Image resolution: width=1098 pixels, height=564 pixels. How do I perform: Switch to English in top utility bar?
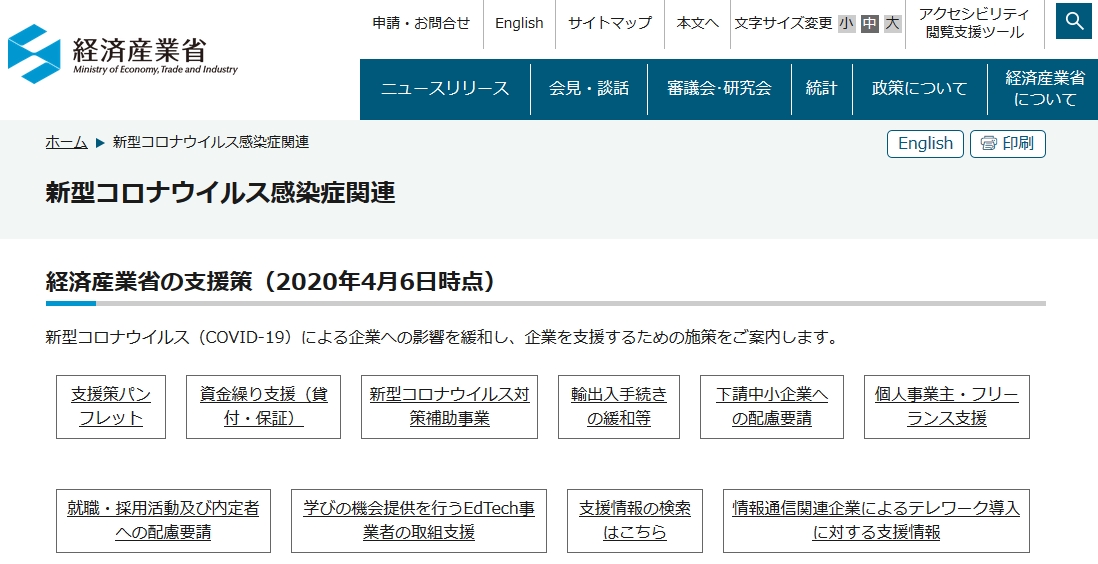pos(519,23)
